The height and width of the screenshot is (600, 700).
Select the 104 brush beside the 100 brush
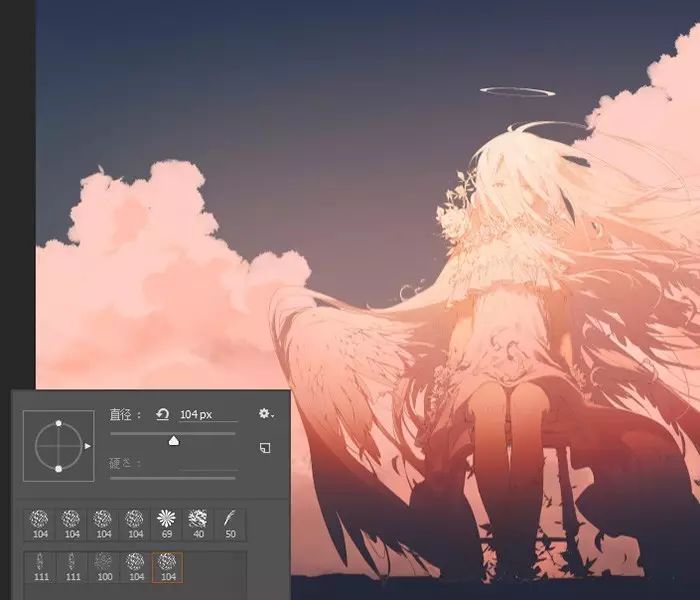(136, 567)
